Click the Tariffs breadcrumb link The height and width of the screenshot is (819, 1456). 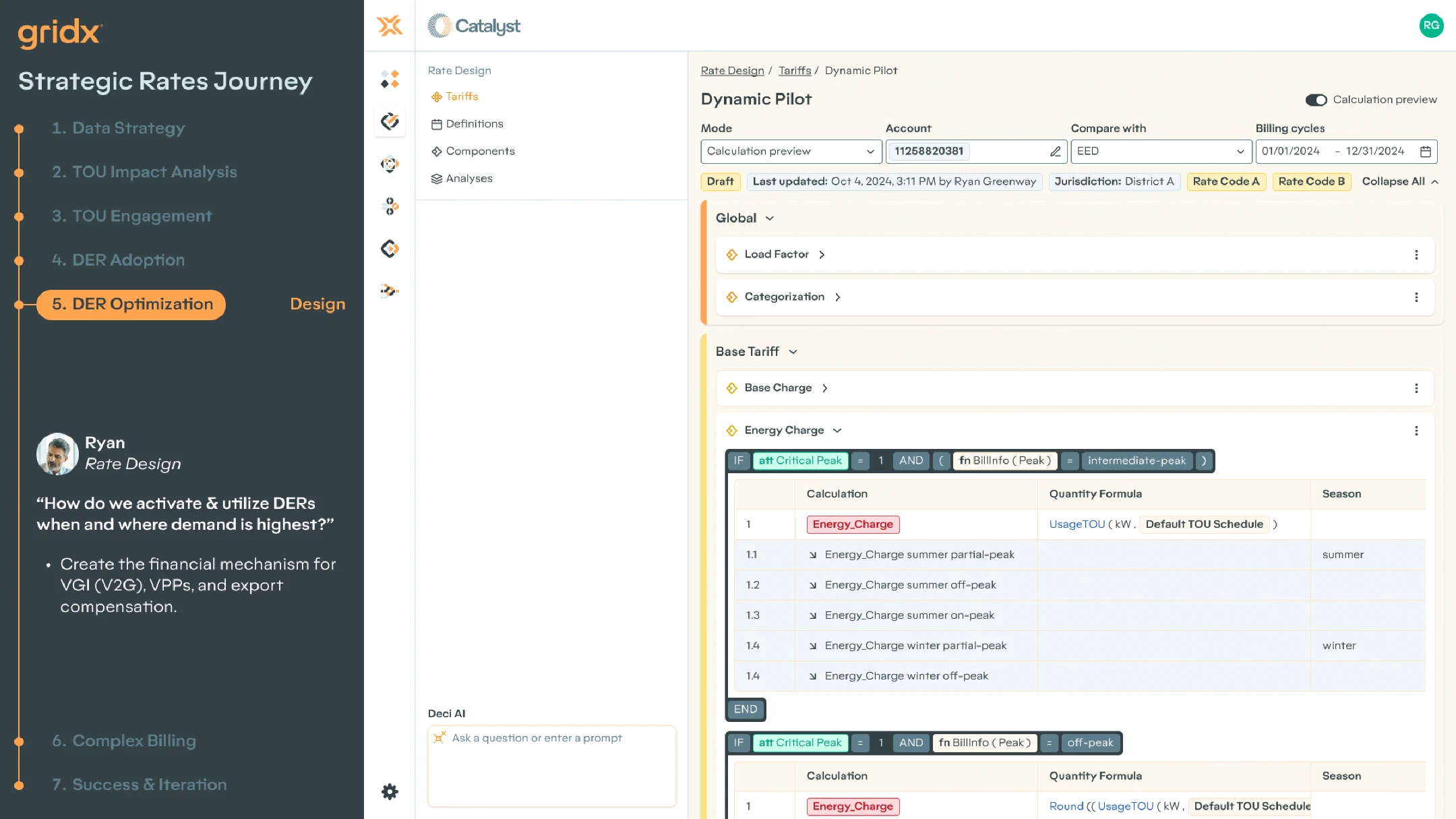tap(795, 71)
